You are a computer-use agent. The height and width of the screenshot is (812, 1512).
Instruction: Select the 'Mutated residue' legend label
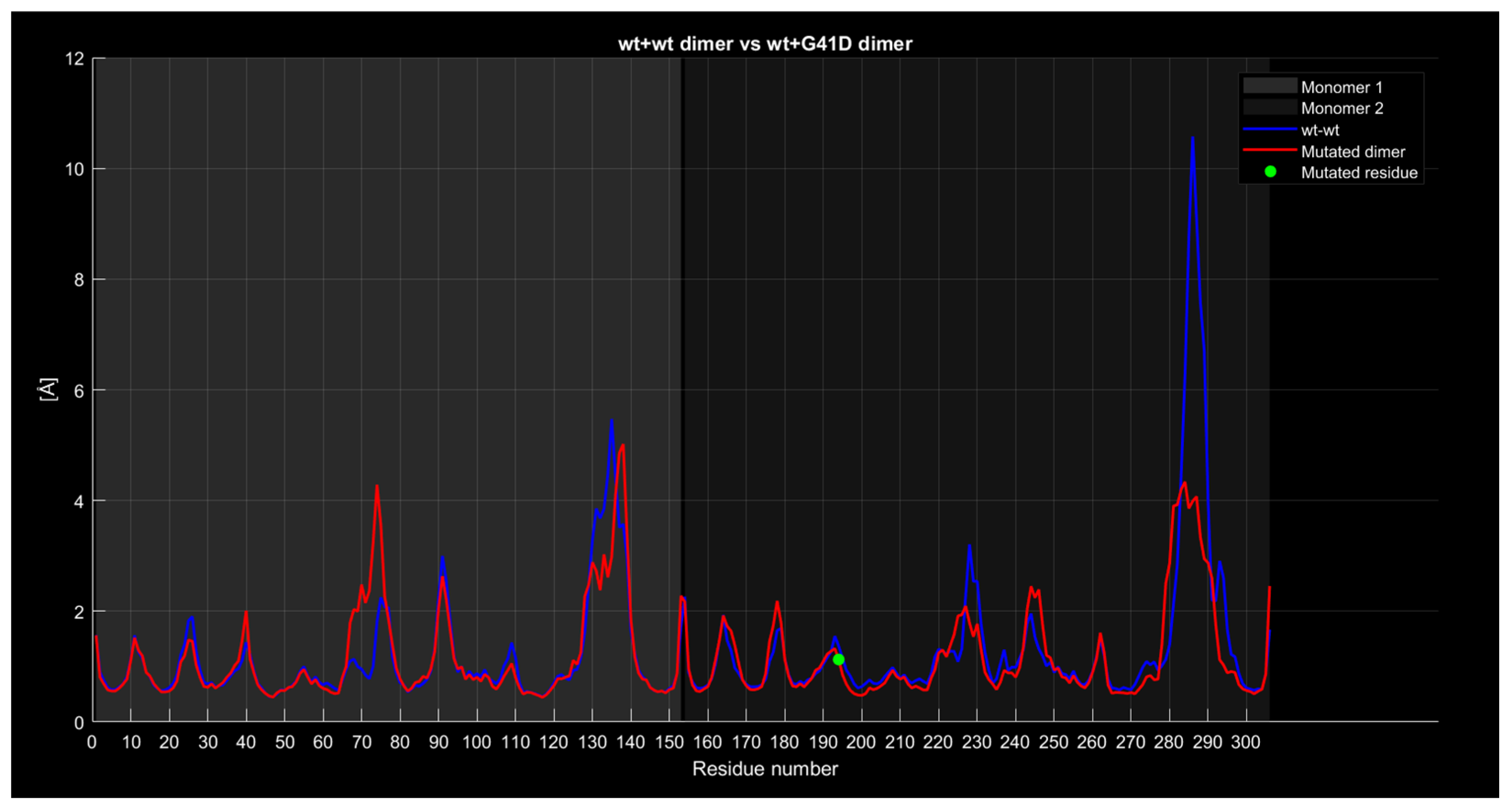tap(1359, 172)
